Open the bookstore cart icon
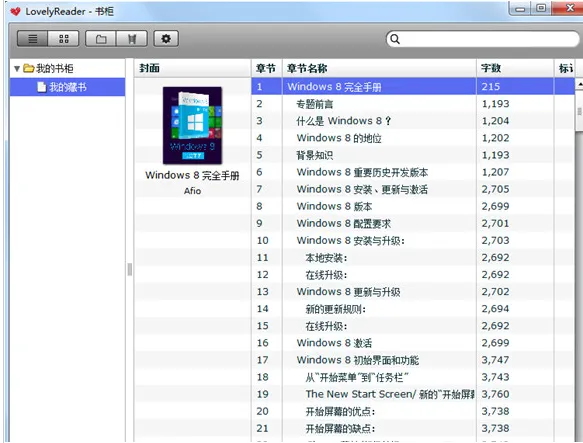Screen dimensions: 583x443 click(132, 39)
